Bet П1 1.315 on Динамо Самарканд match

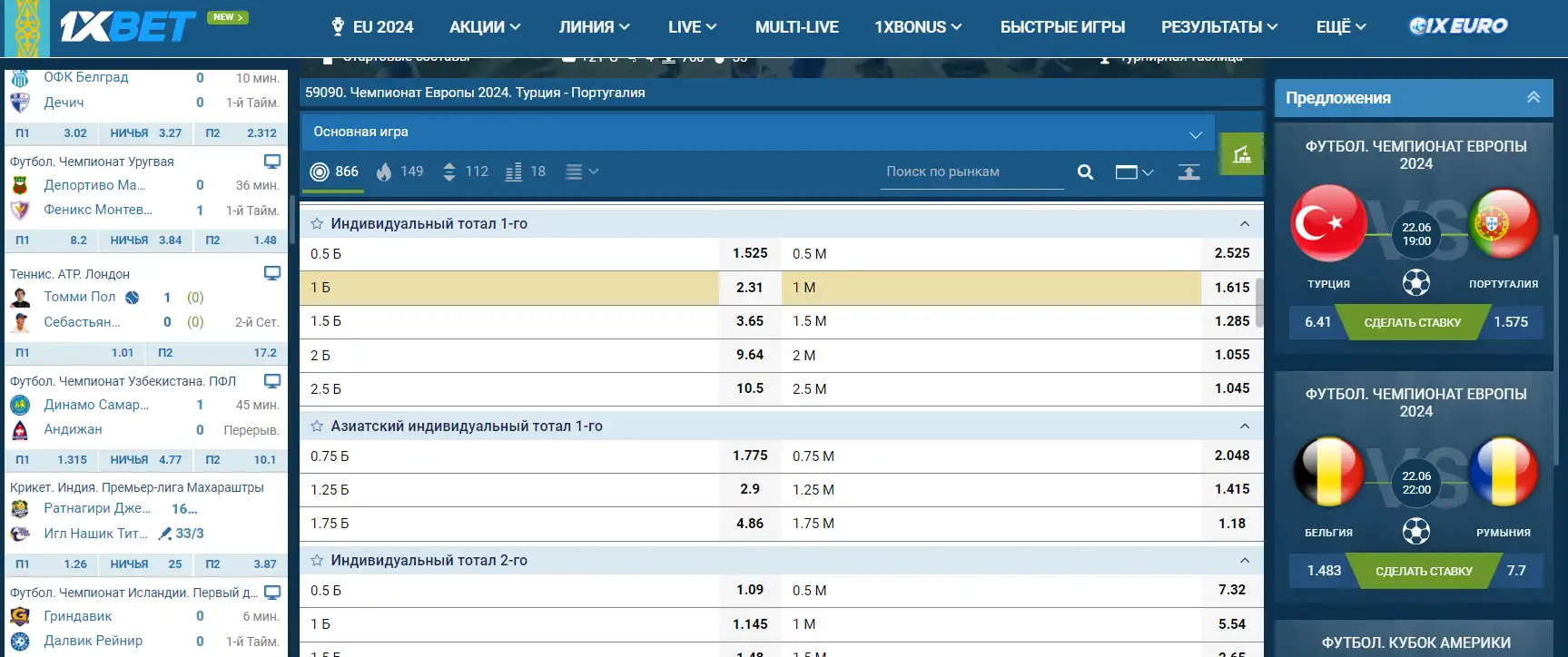point(53,460)
